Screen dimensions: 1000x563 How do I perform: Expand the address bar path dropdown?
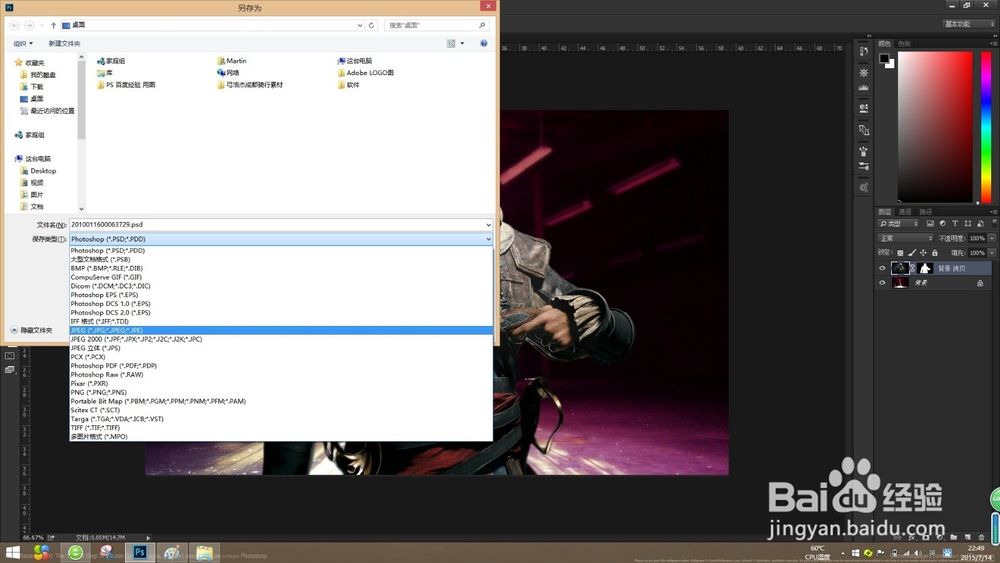pyautogui.click(x=360, y=26)
